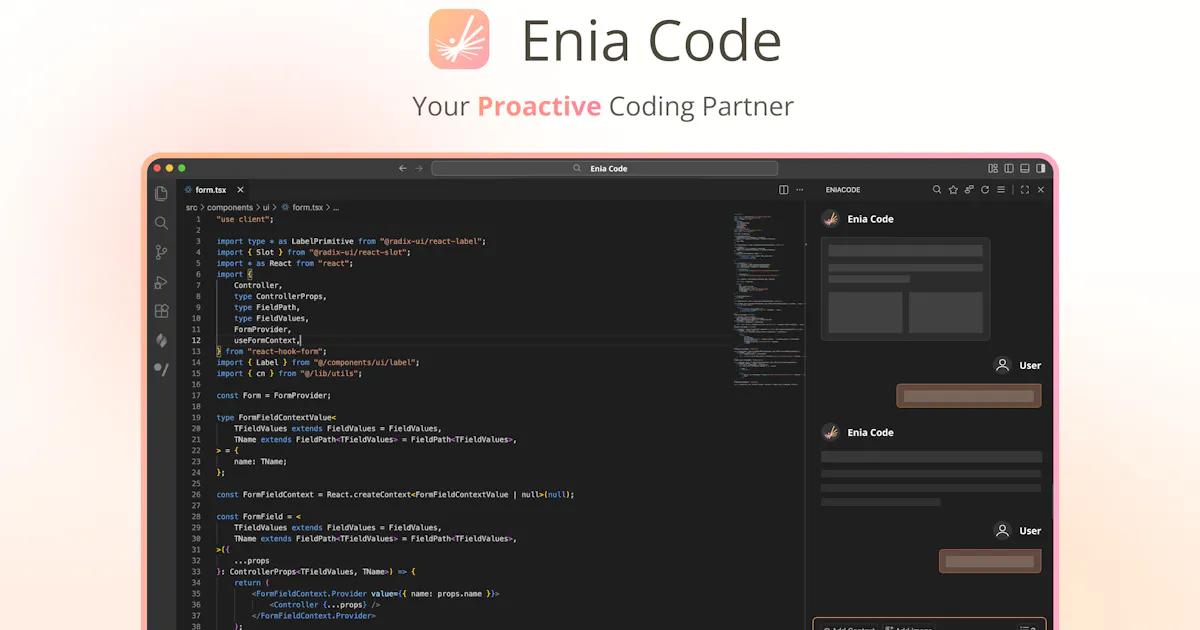This screenshot has height=630, width=1200.
Task: Click 'ui' in the breadcrumb path
Action: (267, 208)
